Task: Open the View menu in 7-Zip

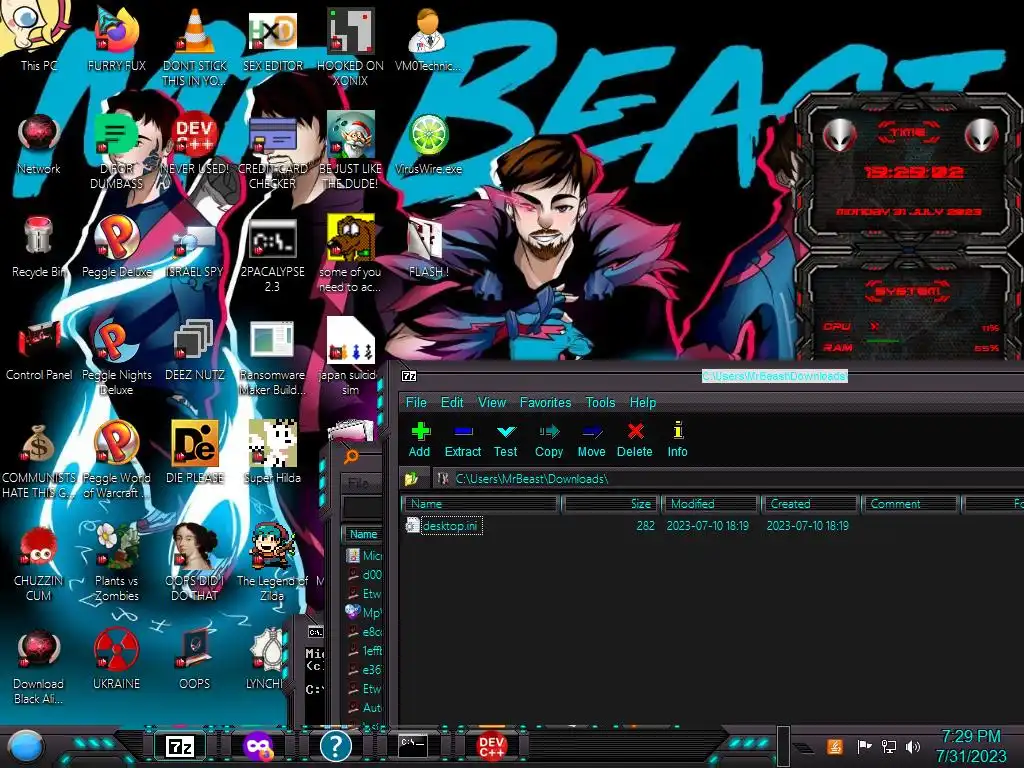Action: tap(492, 402)
